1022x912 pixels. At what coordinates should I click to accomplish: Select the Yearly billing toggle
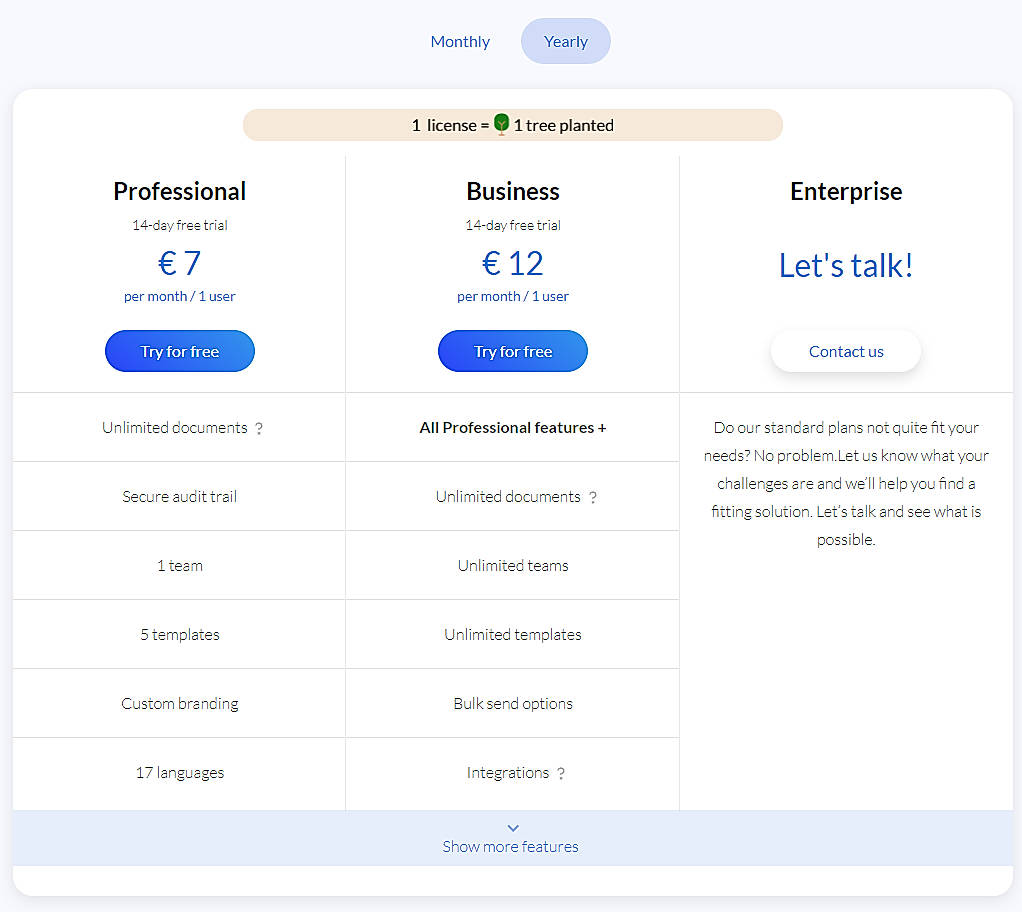pyautogui.click(x=565, y=41)
